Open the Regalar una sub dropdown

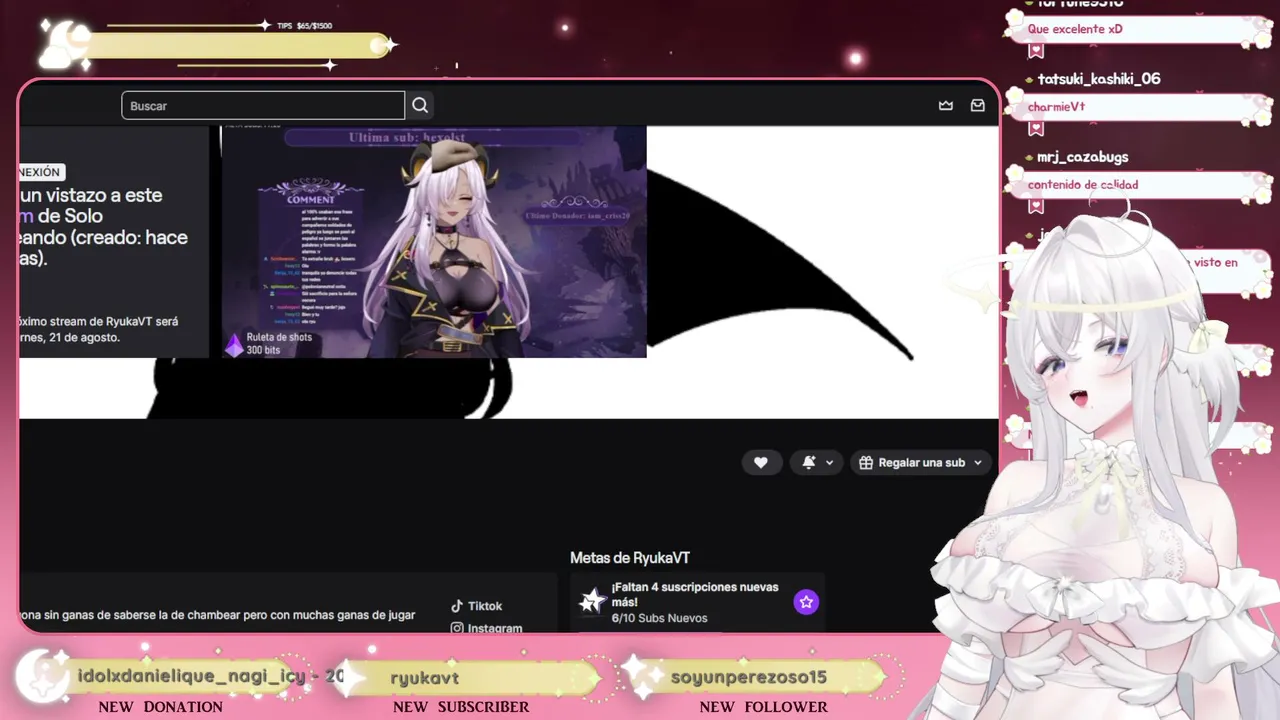922,462
